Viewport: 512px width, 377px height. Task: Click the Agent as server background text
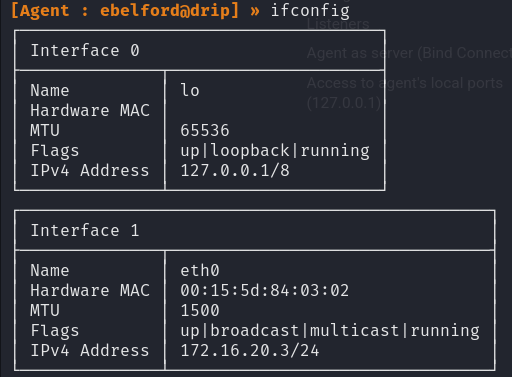[409, 53]
